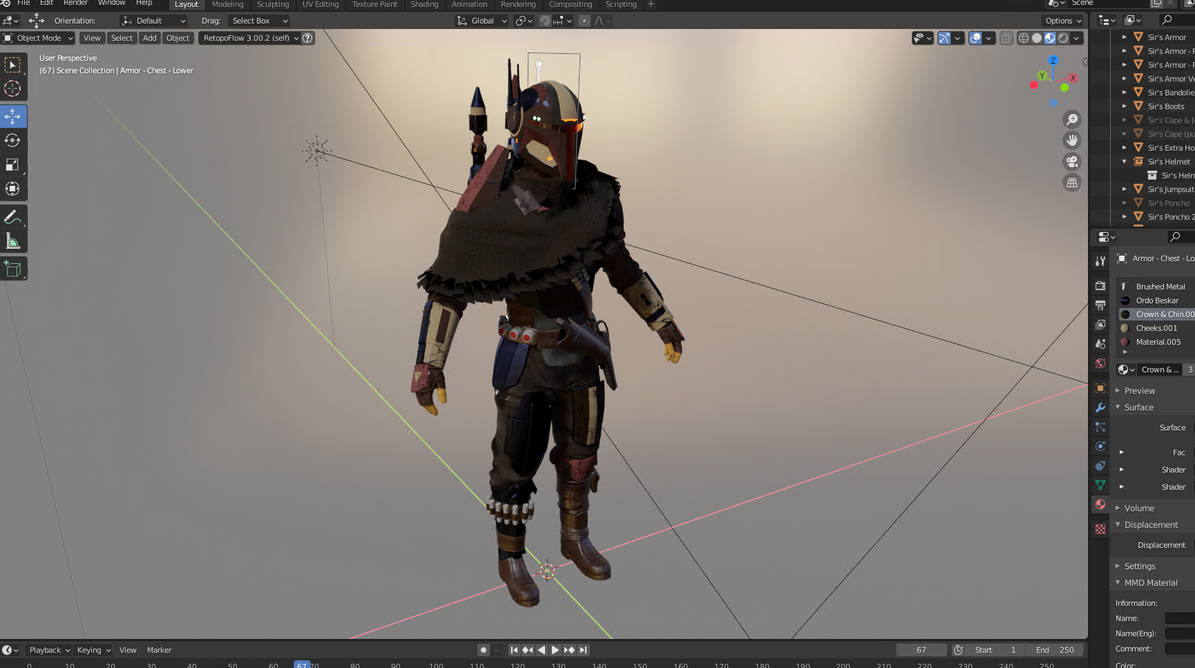Open the Layout workspace tab
Screen dimensions: 1195x668
point(186,4)
